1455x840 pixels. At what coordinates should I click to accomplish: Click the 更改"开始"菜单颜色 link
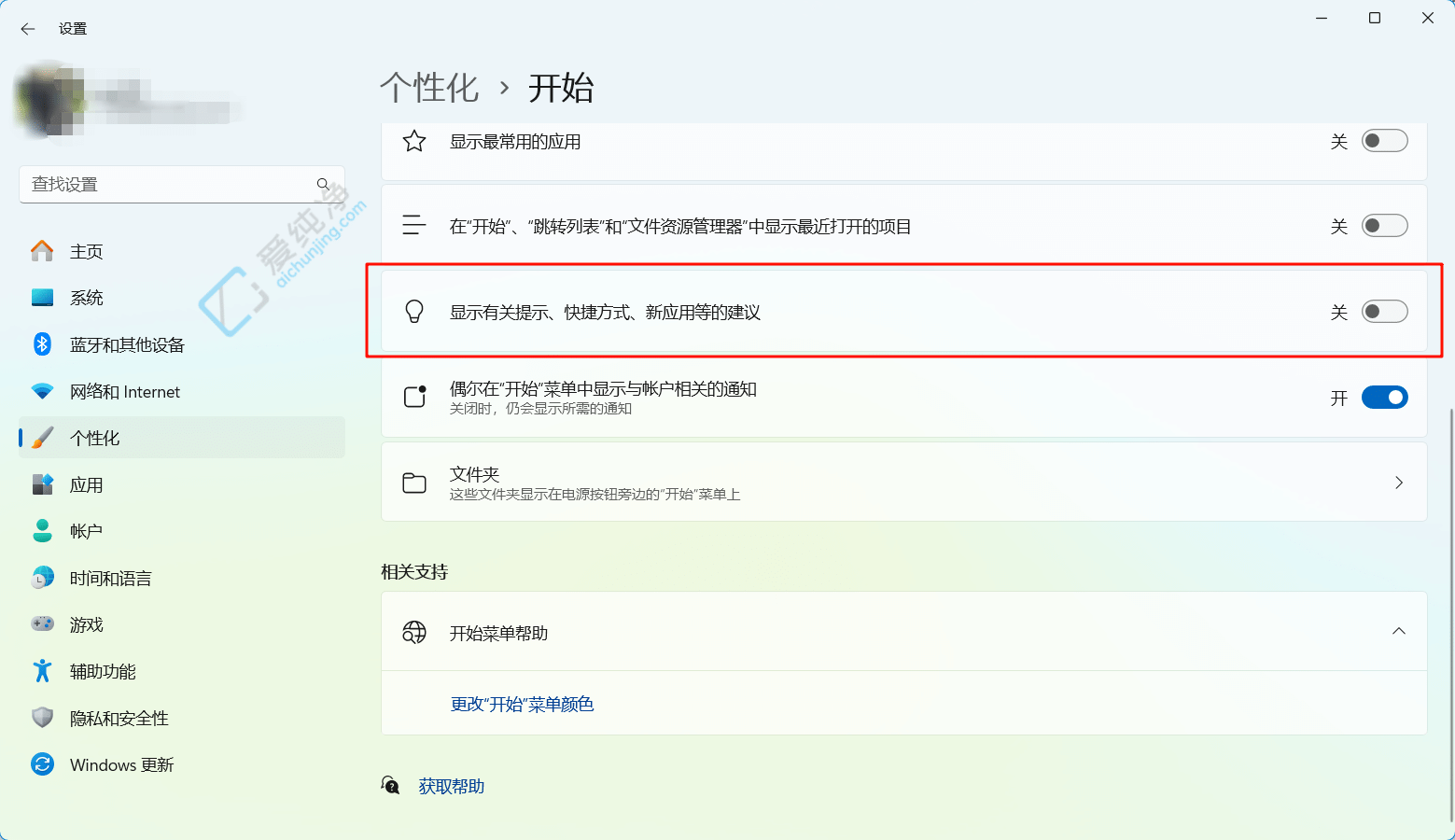[522, 704]
